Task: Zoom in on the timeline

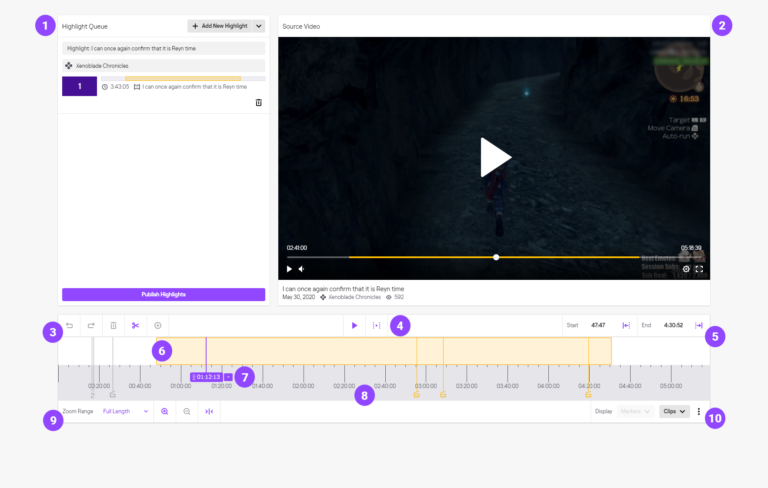Action: point(165,412)
